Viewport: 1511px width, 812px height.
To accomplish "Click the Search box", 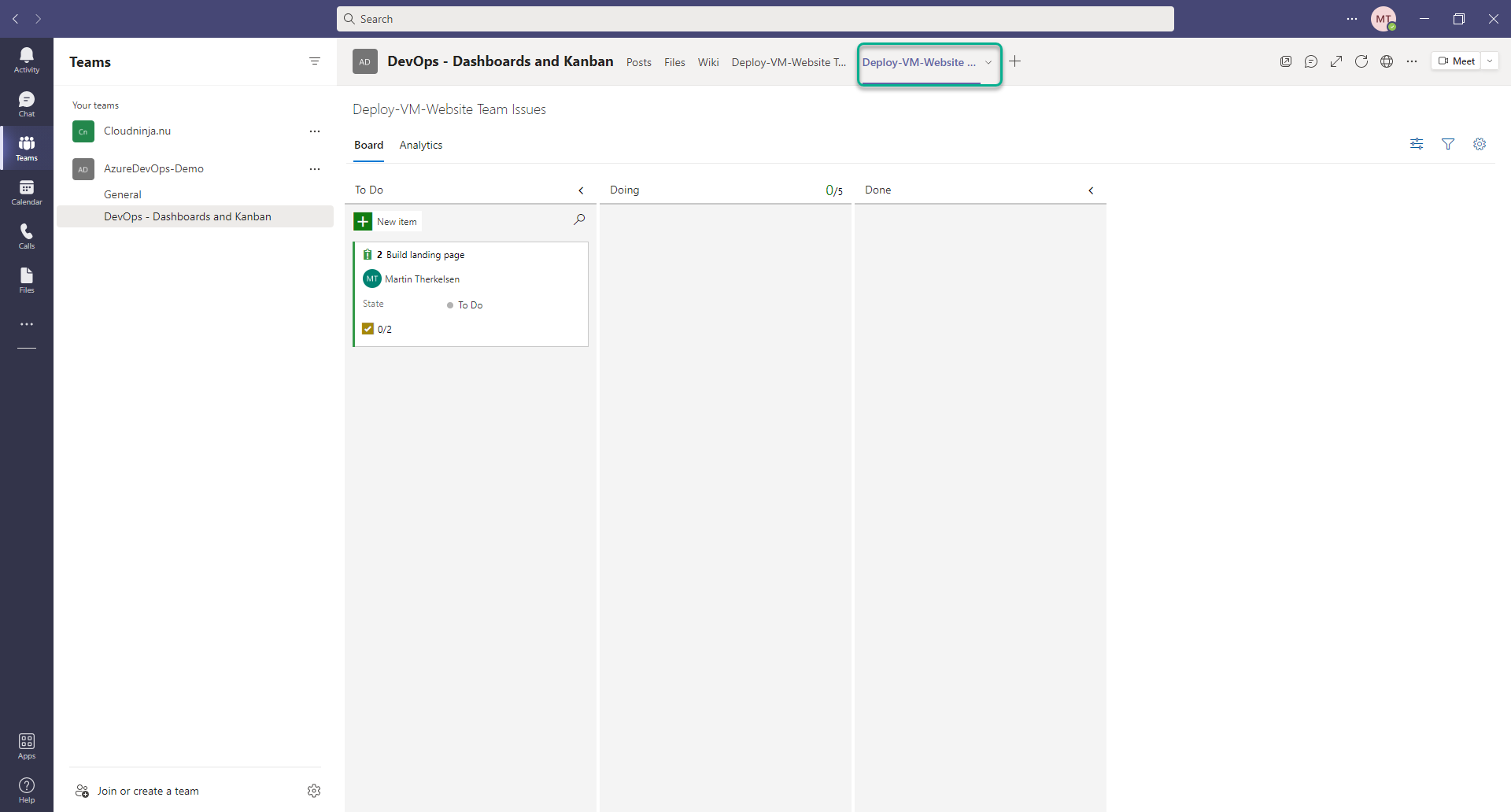I will pos(755,19).
